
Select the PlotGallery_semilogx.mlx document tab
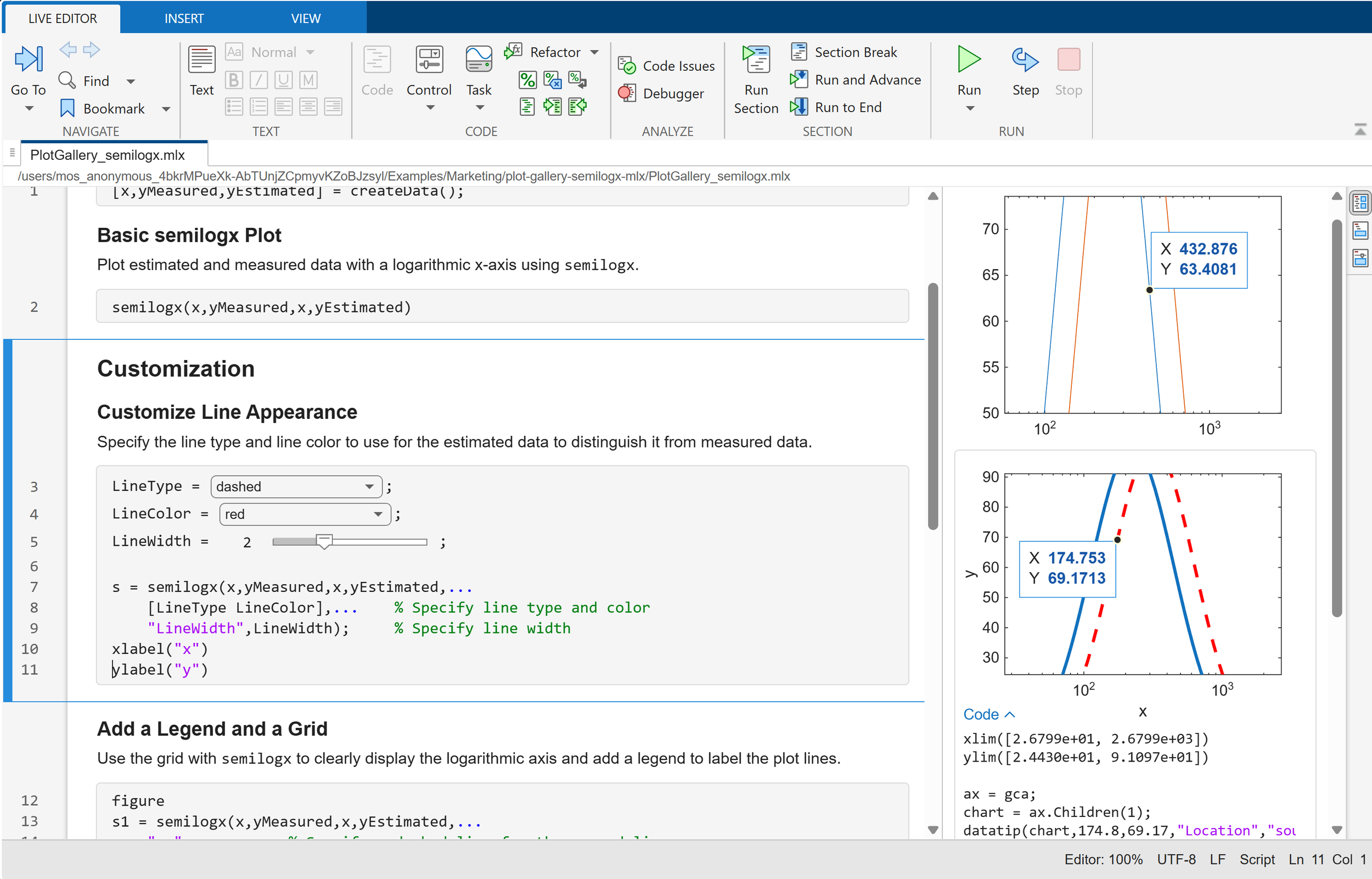click(107, 155)
